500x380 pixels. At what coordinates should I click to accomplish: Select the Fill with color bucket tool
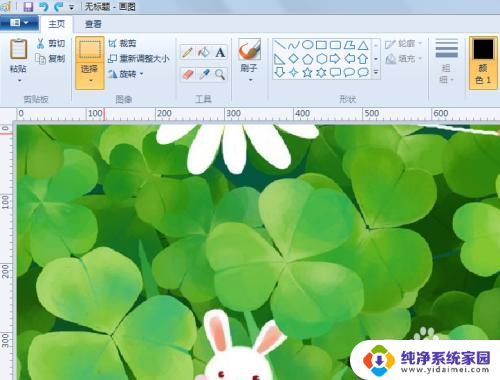pos(204,53)
